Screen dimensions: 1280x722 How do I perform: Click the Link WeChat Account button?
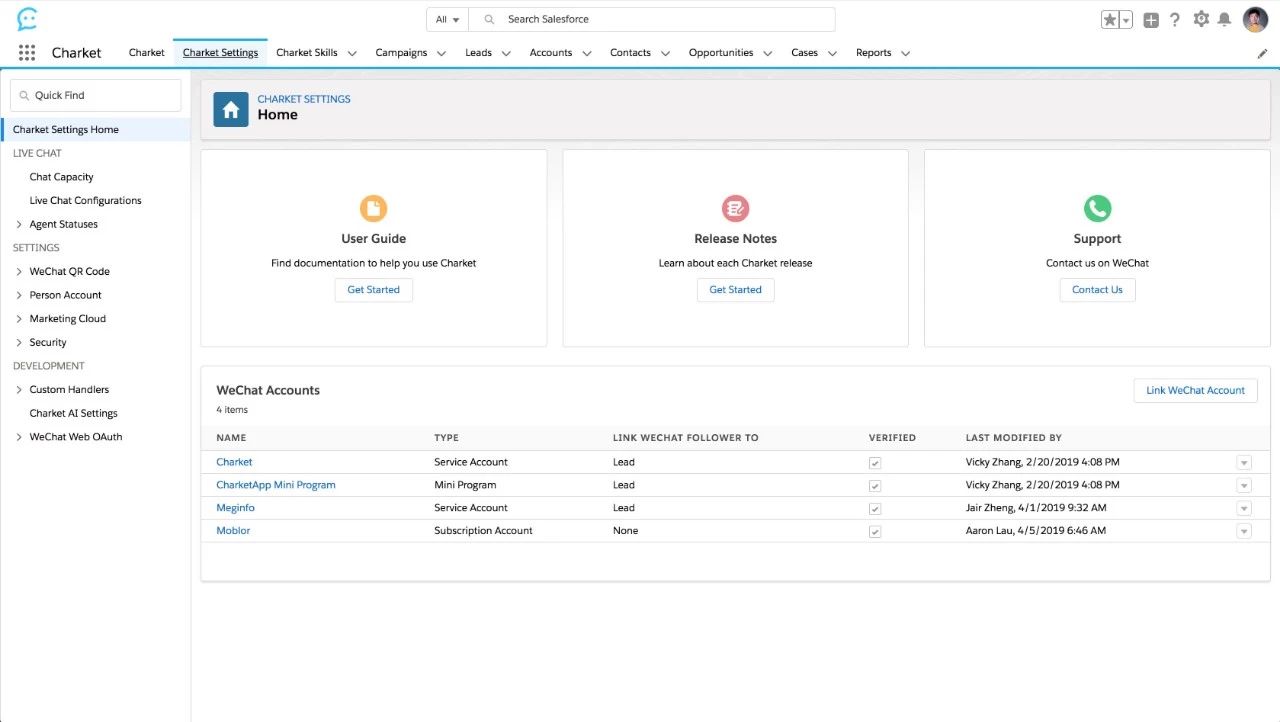pyautogui.click(x=1195, y=390)
